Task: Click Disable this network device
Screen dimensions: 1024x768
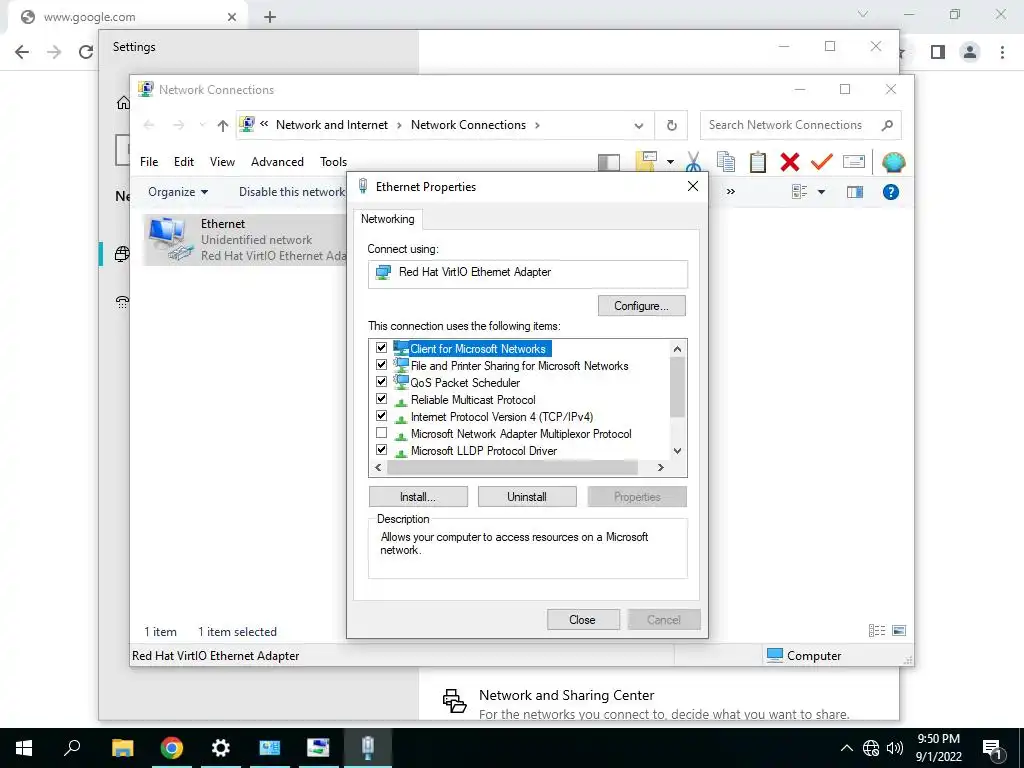Action: [x=291, y=192]
